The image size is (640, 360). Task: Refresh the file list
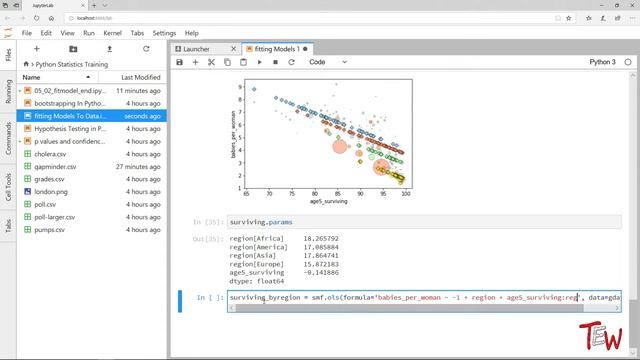(x=146, y=49)
